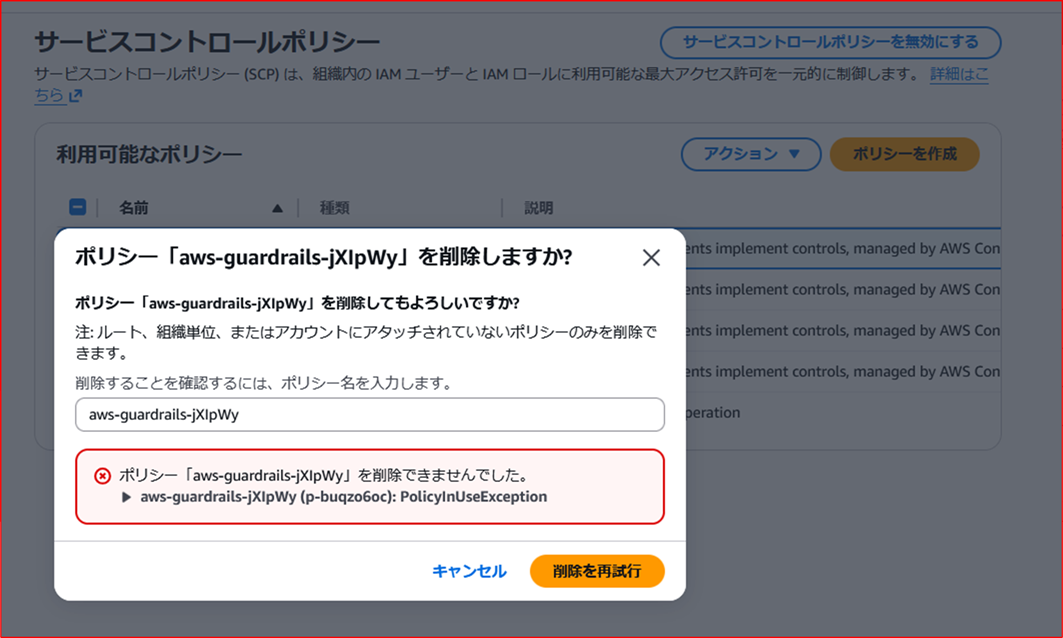Click the X to close the delete dialog

[651, 257]
